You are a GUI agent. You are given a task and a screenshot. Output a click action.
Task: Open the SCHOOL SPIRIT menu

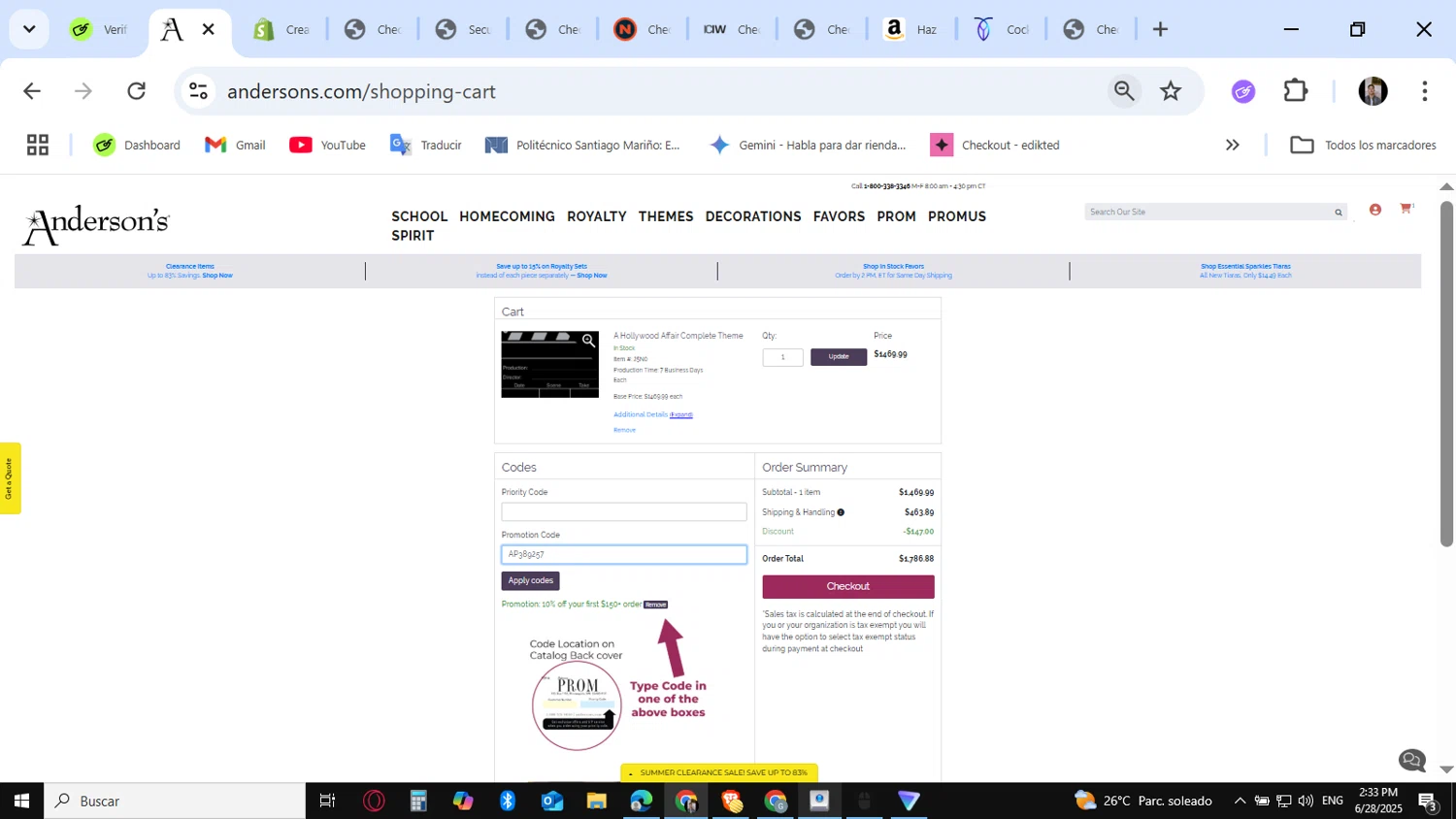pyautogui.click(x=419, y=225)
